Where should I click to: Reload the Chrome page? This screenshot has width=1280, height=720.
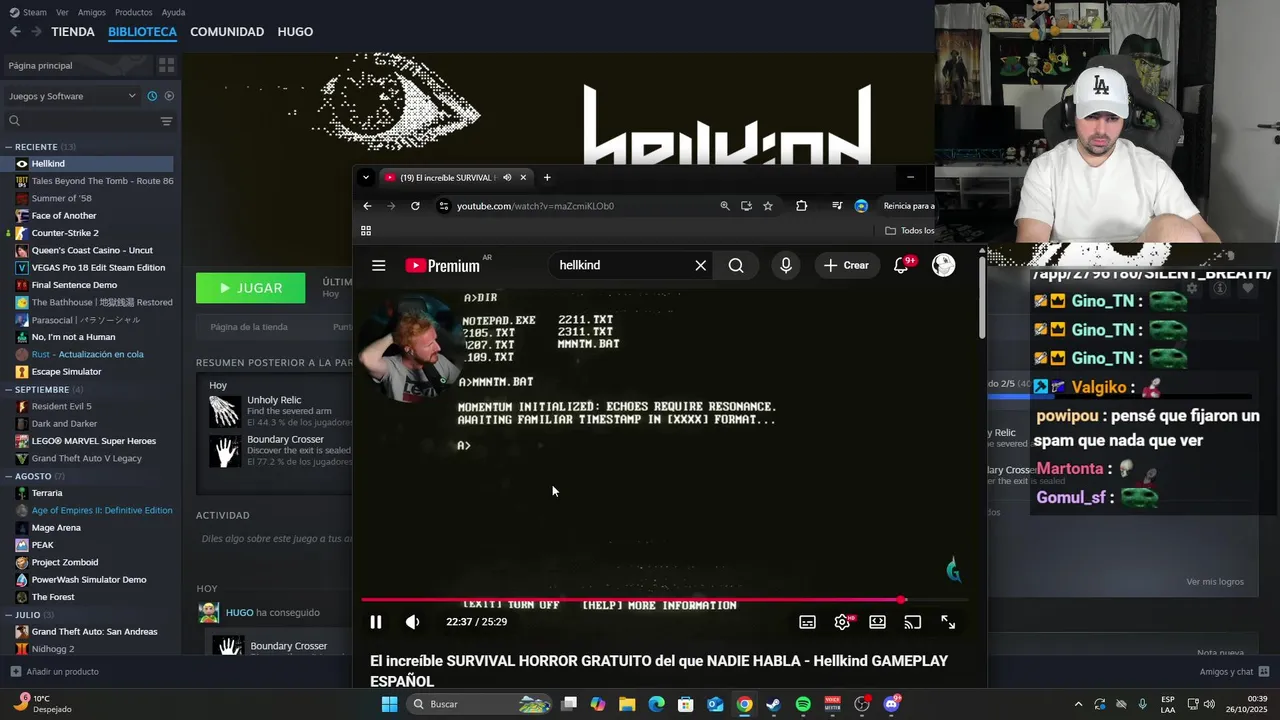tap(415, 206)
